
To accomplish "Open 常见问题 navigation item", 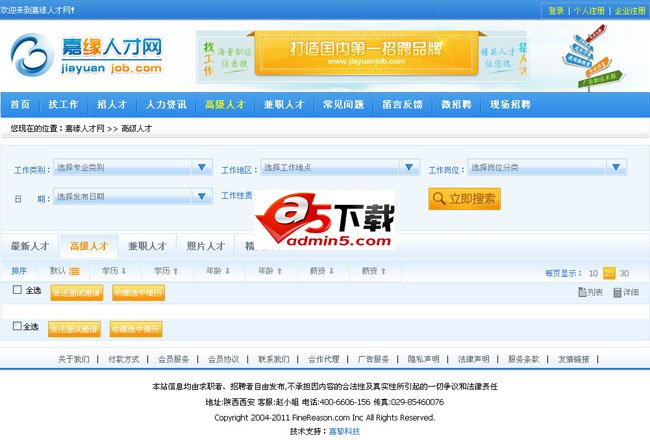I will (x=343, y=105).
